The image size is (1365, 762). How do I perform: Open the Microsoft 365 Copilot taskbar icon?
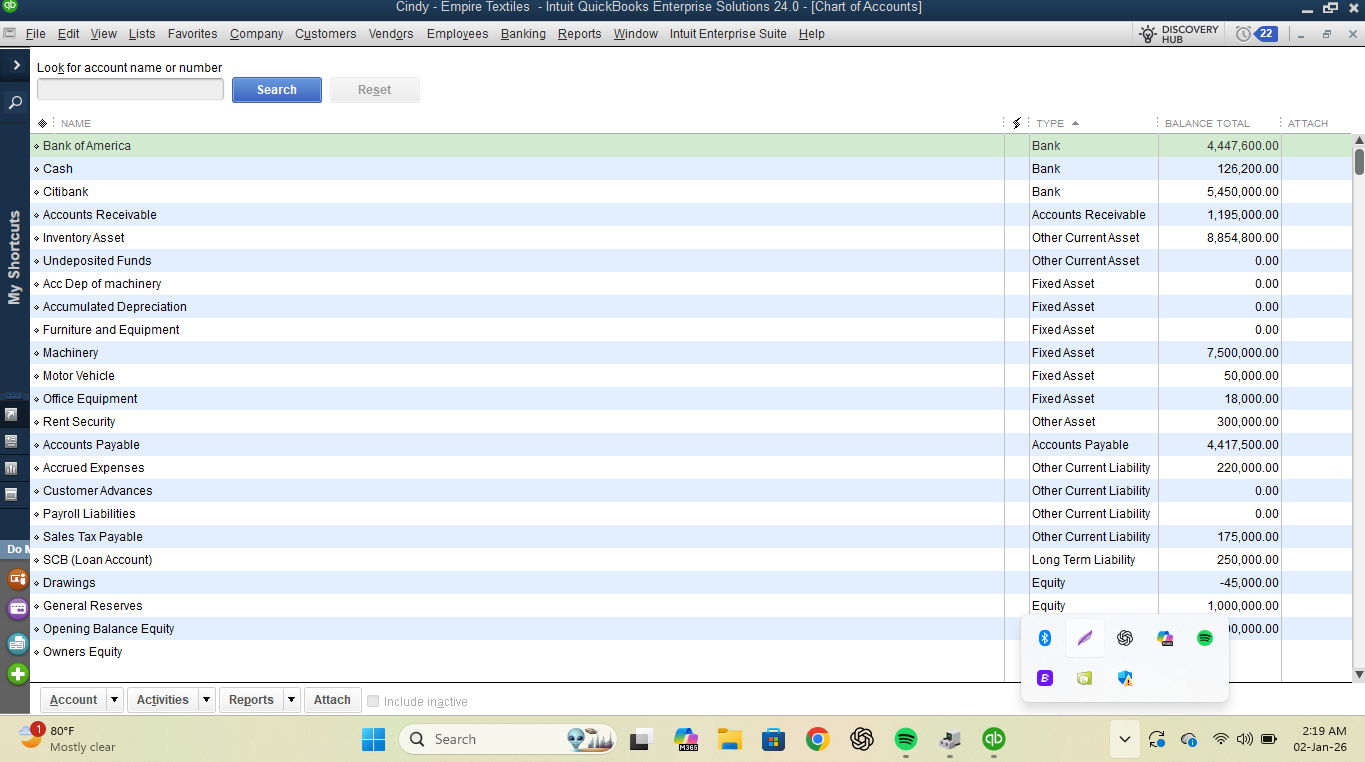coord(685,739)
